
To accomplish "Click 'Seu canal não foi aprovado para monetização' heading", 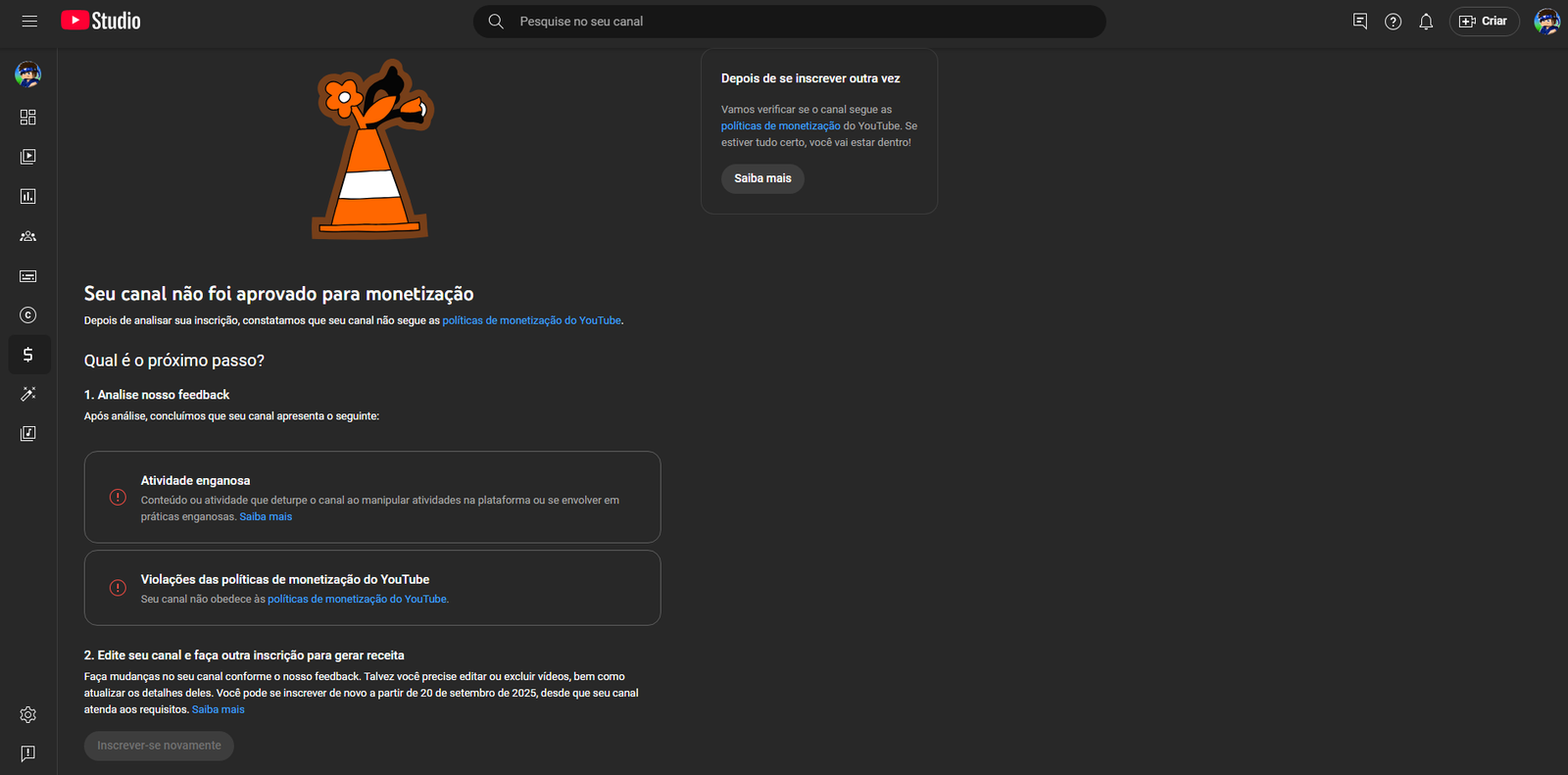I will (x=279, y=294).
